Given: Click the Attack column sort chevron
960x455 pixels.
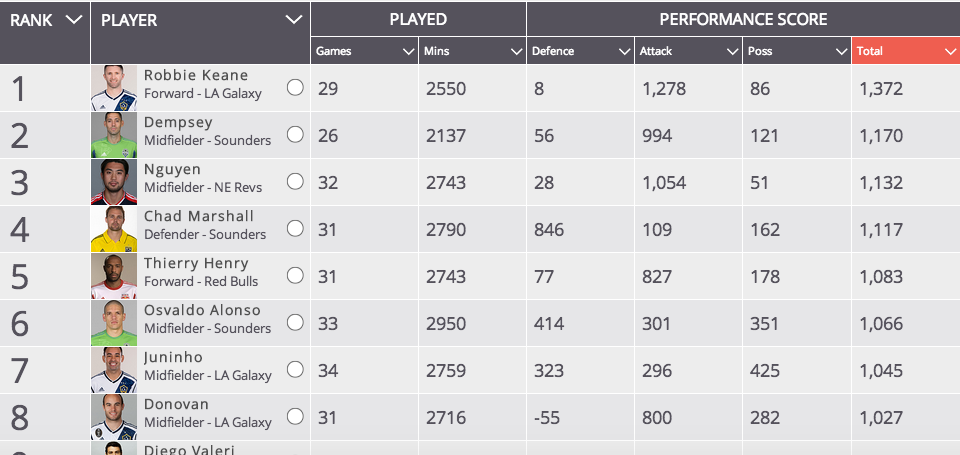Looking at the screenshot, I should [x=732, y=52].
